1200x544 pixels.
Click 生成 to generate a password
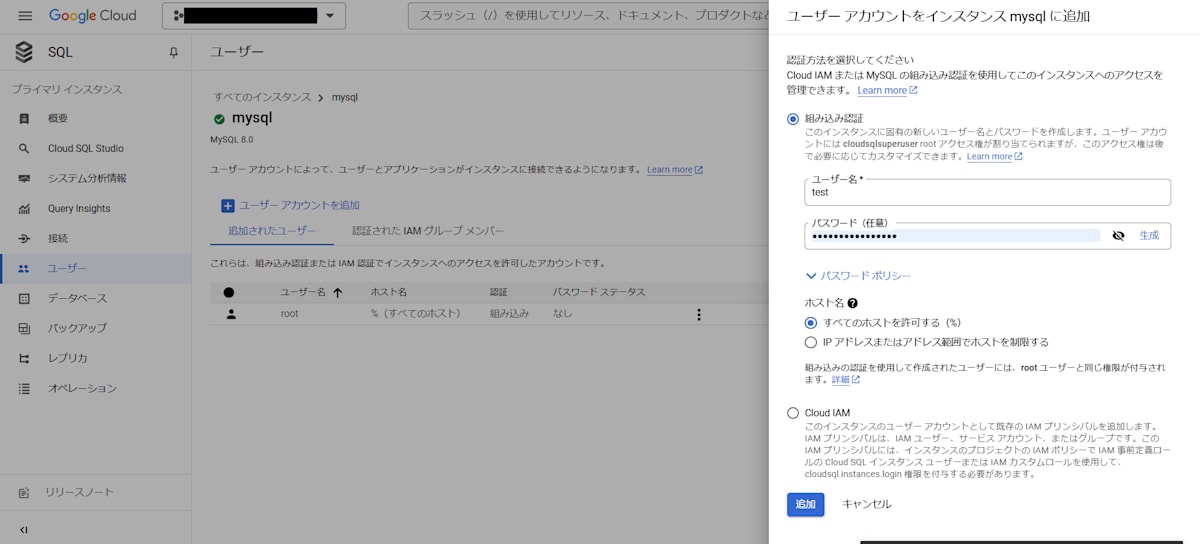[1149, 235]
